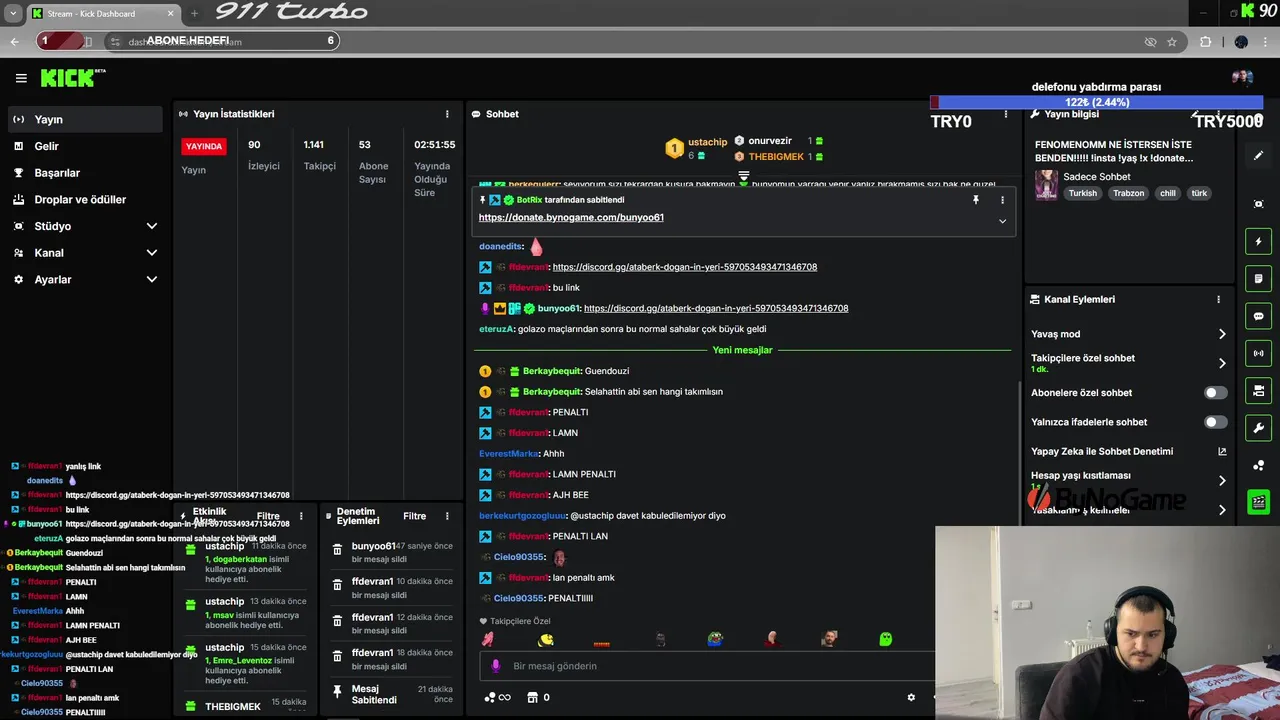Open the chat bubble icon in right toolbar
Screen dimensions: 1280x720
[x=1258, y=316]
